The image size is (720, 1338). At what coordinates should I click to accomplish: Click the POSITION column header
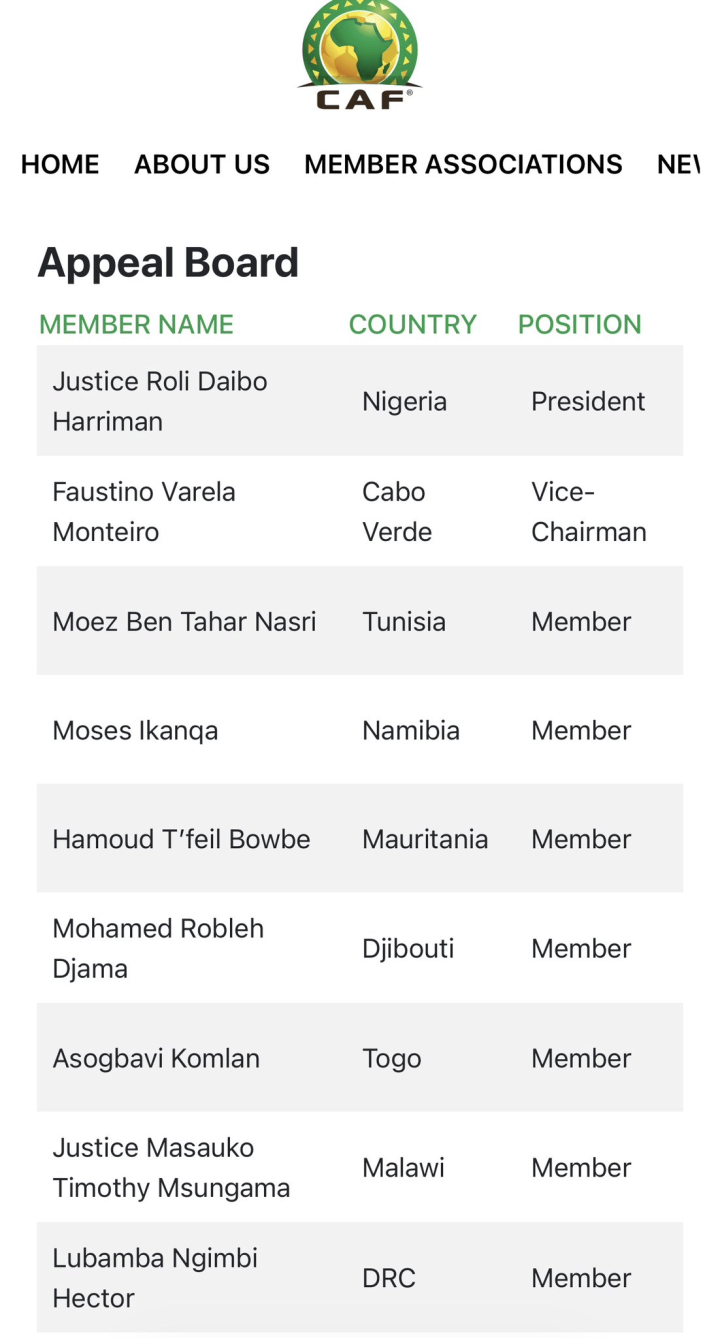[579, 325]
